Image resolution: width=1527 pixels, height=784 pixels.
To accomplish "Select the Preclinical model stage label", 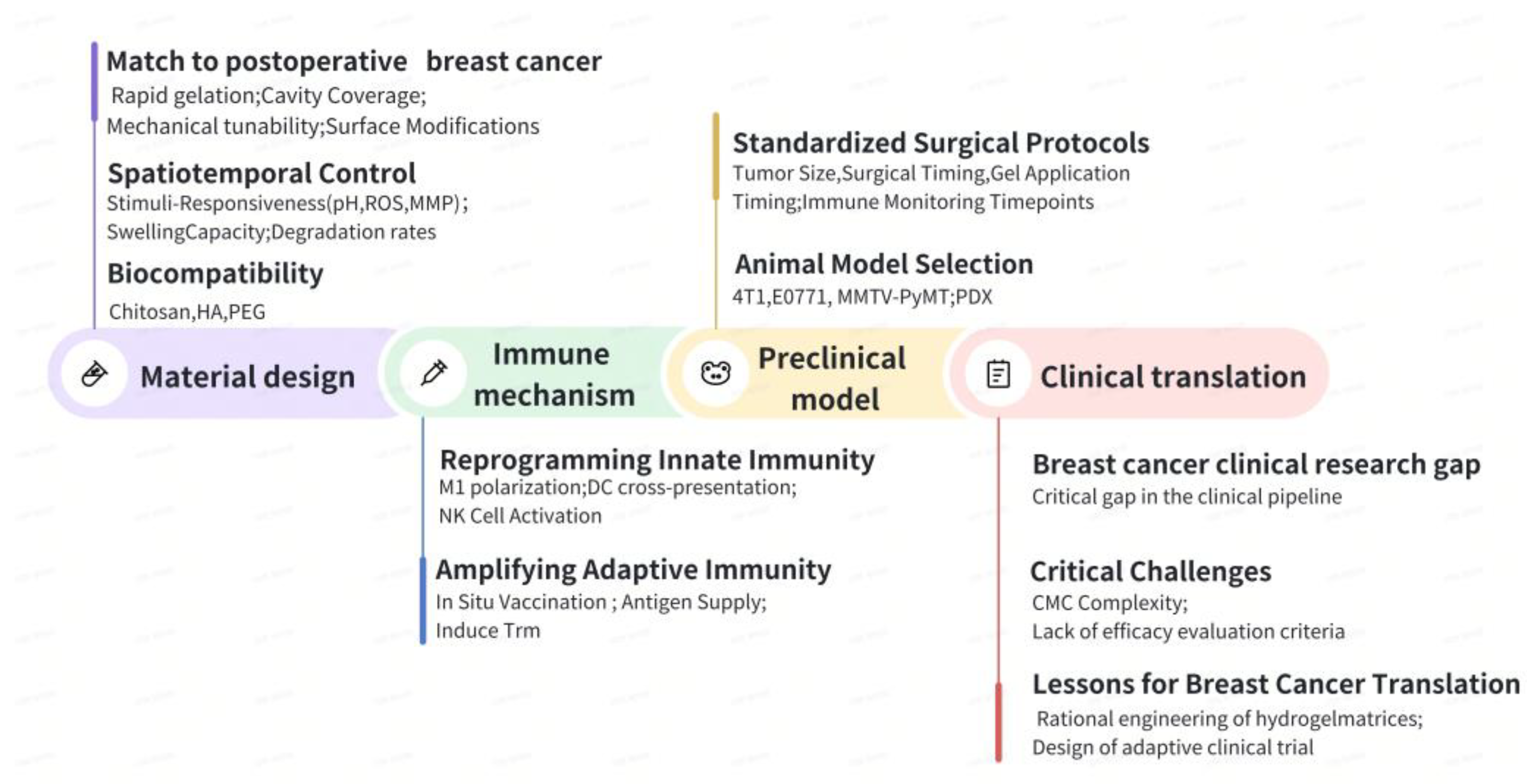I will pyautogui.click(x=833, y=378).
